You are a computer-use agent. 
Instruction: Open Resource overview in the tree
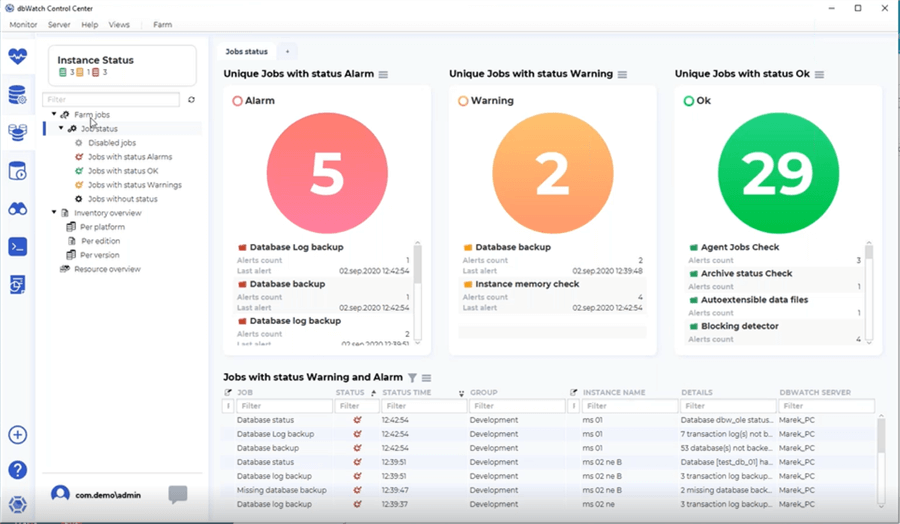pos(107,269)
